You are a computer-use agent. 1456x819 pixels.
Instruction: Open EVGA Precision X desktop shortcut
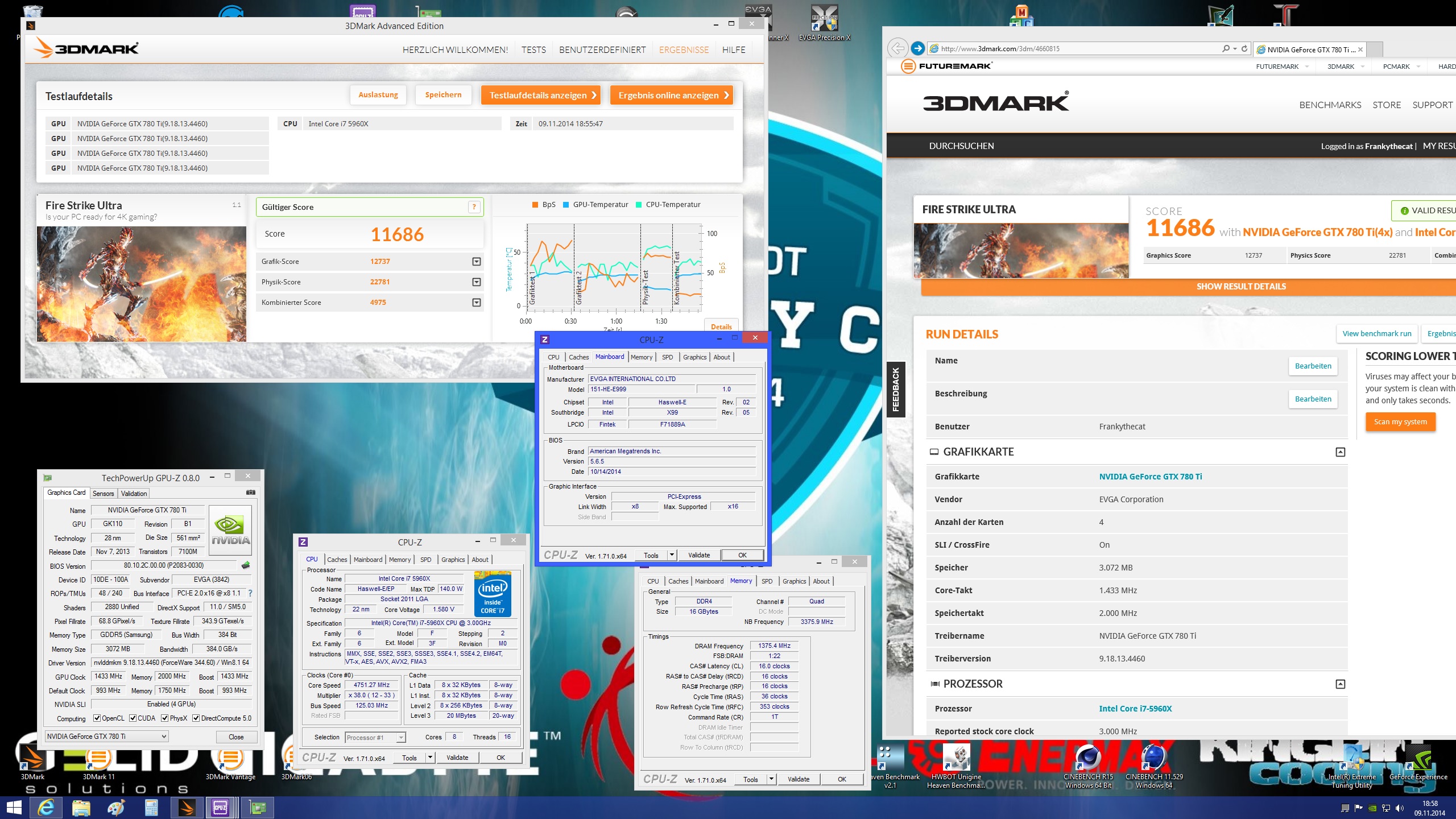coord(824,23)
